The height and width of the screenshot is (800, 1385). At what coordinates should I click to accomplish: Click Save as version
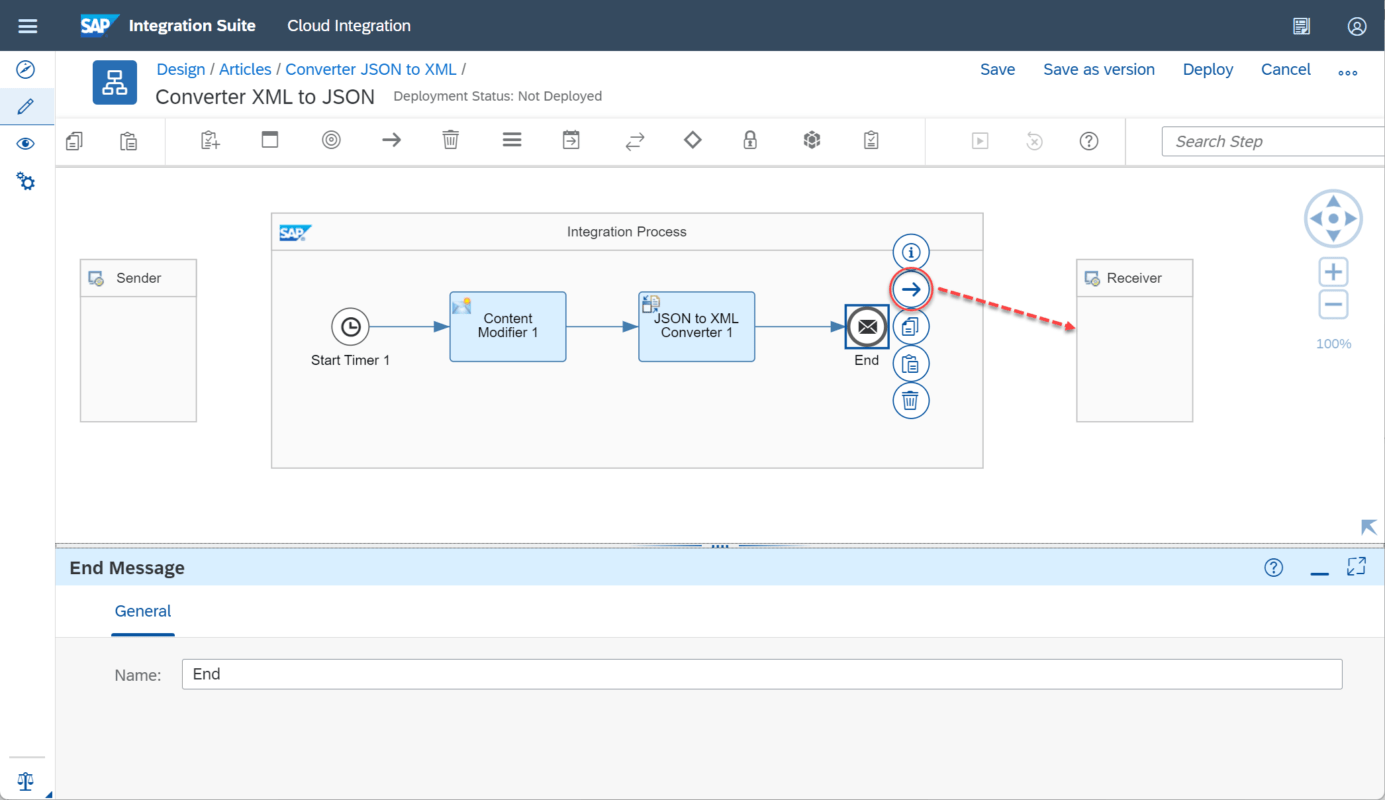[x=1099, y=69]
